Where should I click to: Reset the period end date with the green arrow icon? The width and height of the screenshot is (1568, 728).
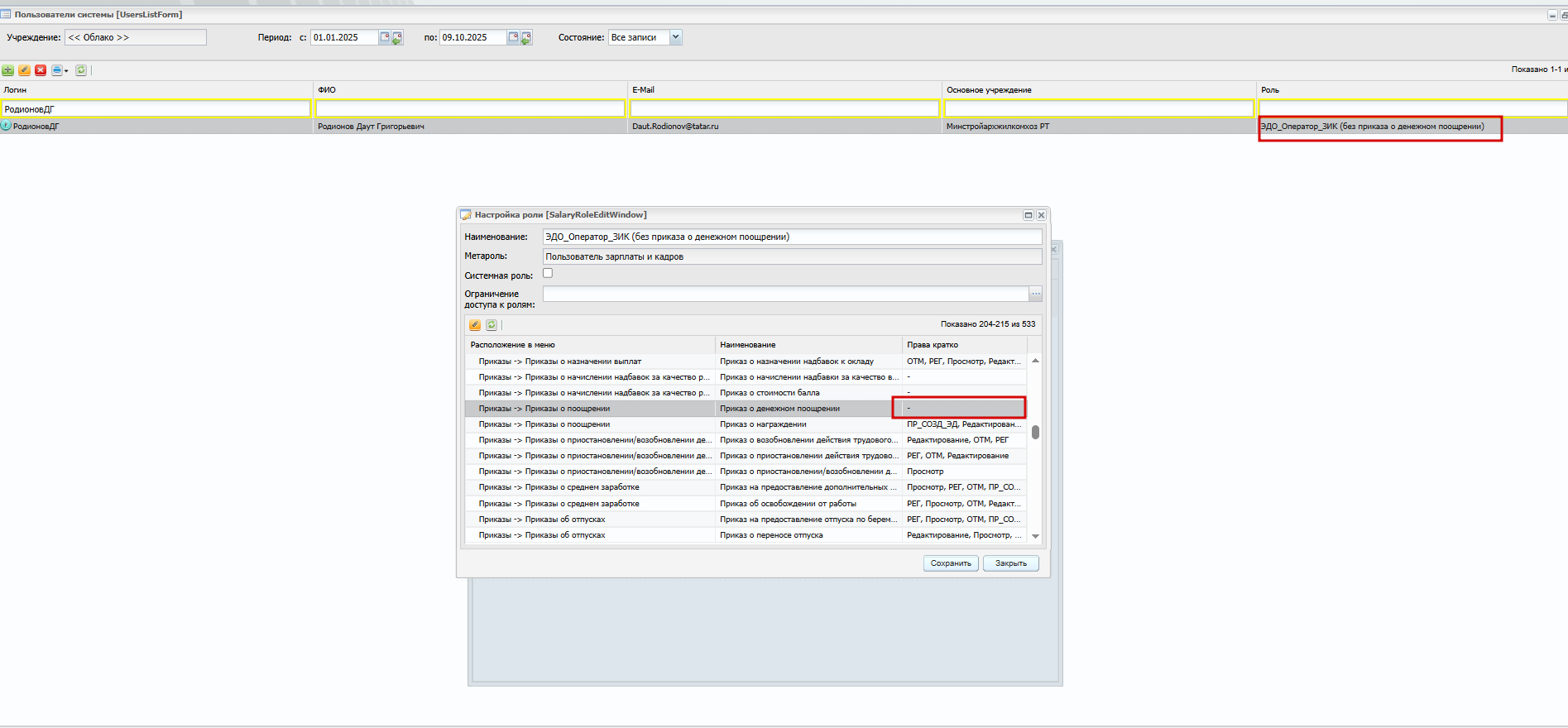[526, 38]
